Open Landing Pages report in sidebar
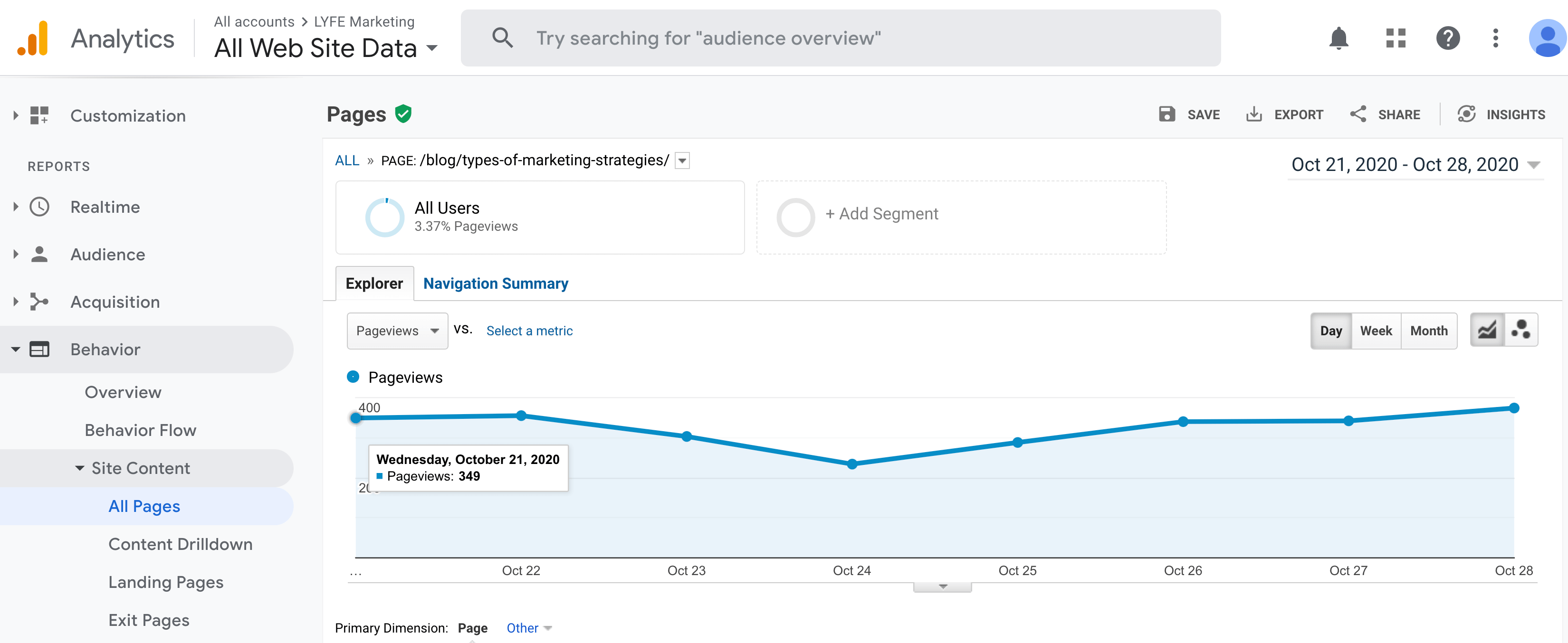1568x643 pixels. (x=165, y=582)
